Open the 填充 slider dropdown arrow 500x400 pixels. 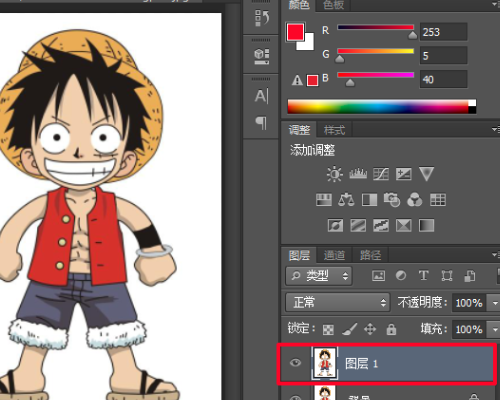(x=495, y=330)
